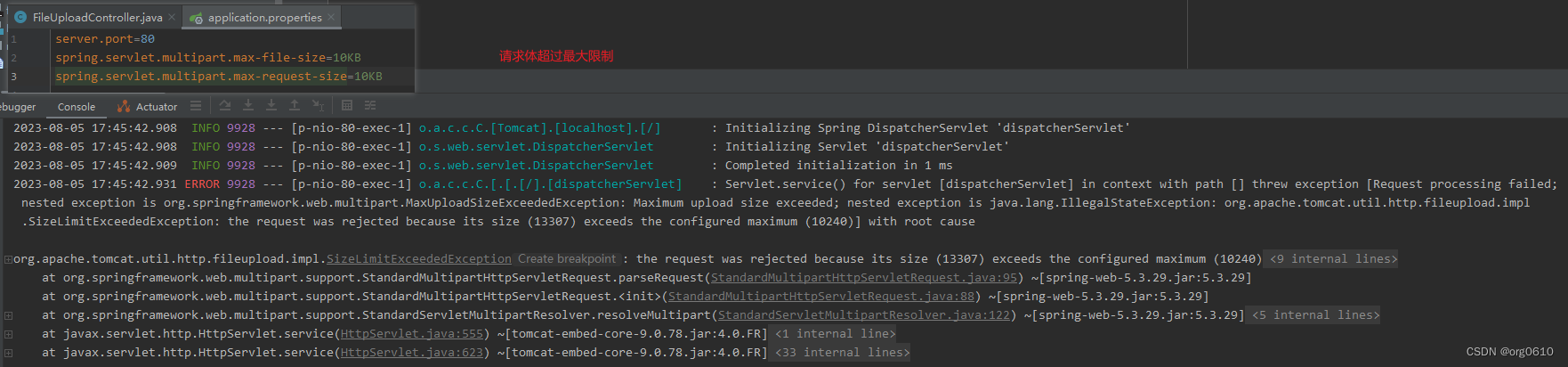Click the Step Into debugger icon
This screenshot has height=367, width=1568.
click(248, 105)
